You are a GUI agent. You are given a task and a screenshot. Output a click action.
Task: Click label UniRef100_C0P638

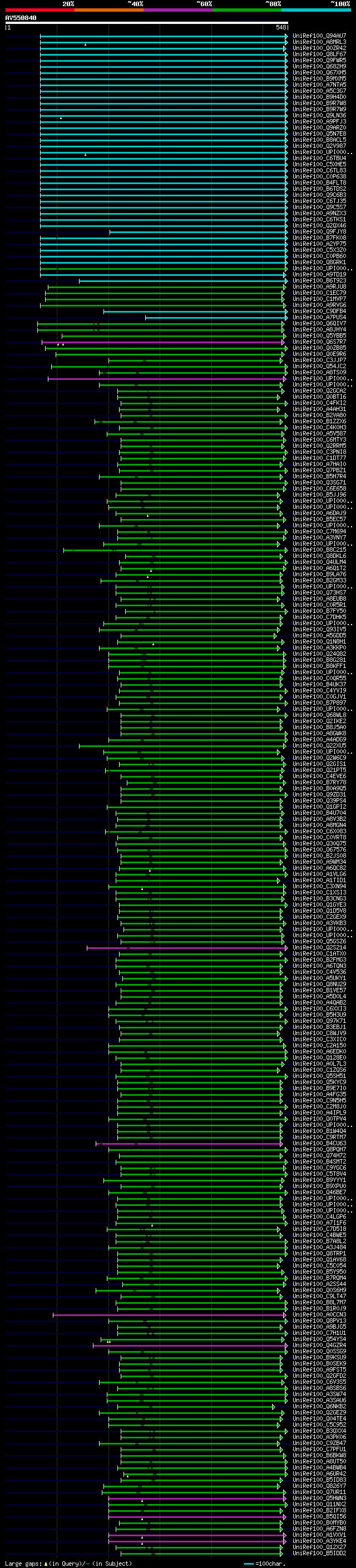click(319, 176)
